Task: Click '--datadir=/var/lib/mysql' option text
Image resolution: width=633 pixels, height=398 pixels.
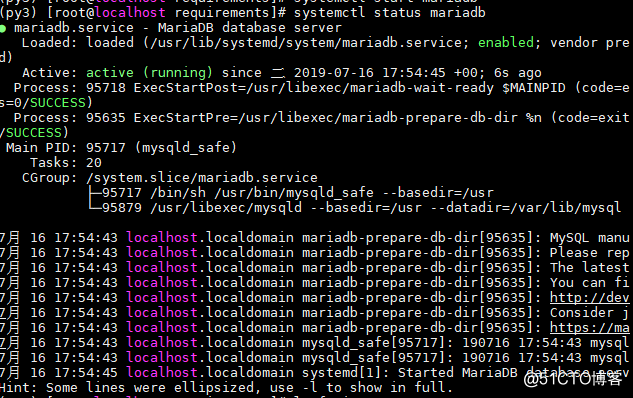Action: click(526, 208)
